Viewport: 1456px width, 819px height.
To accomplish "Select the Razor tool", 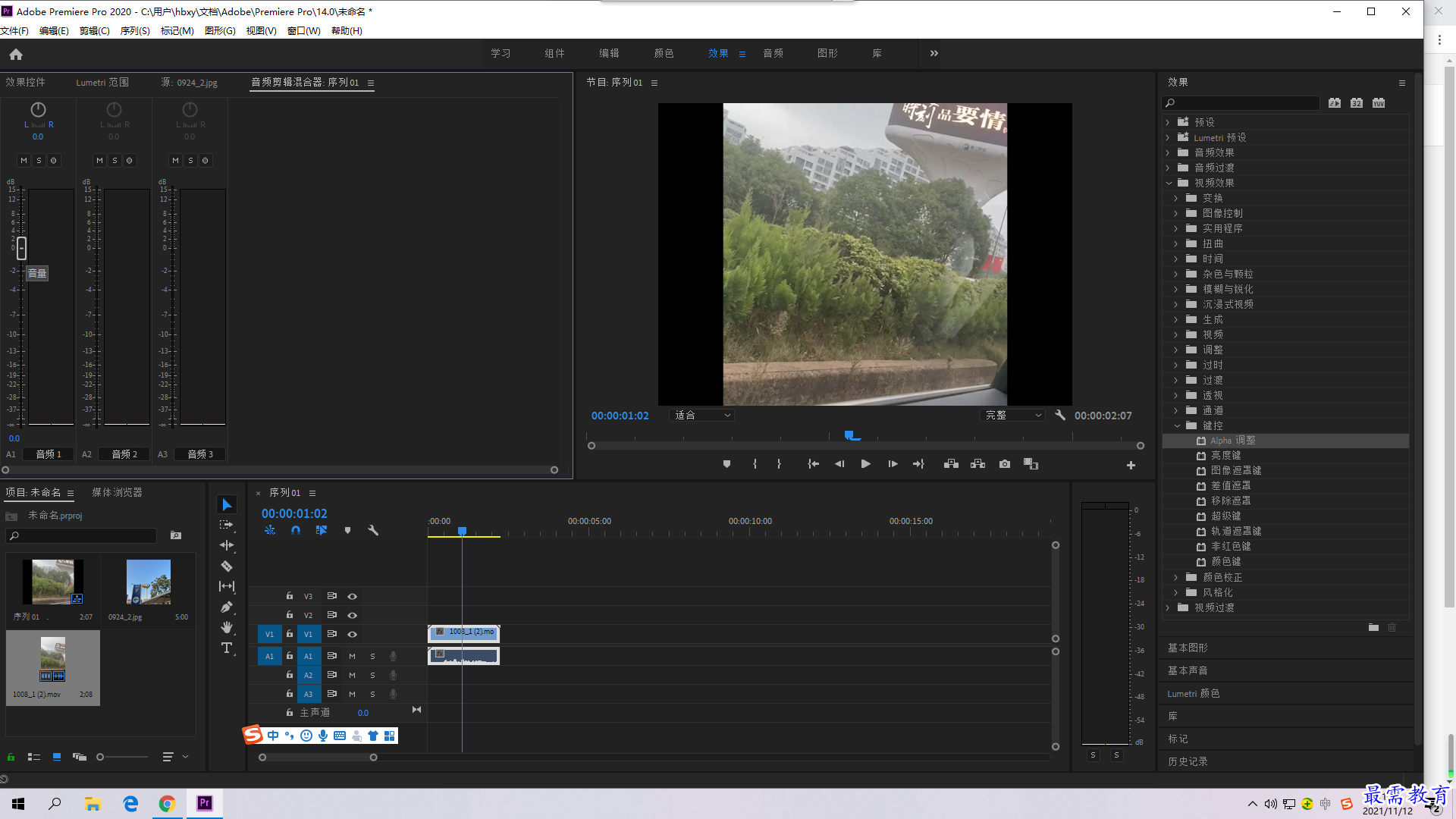I will [x=227, y=566].
